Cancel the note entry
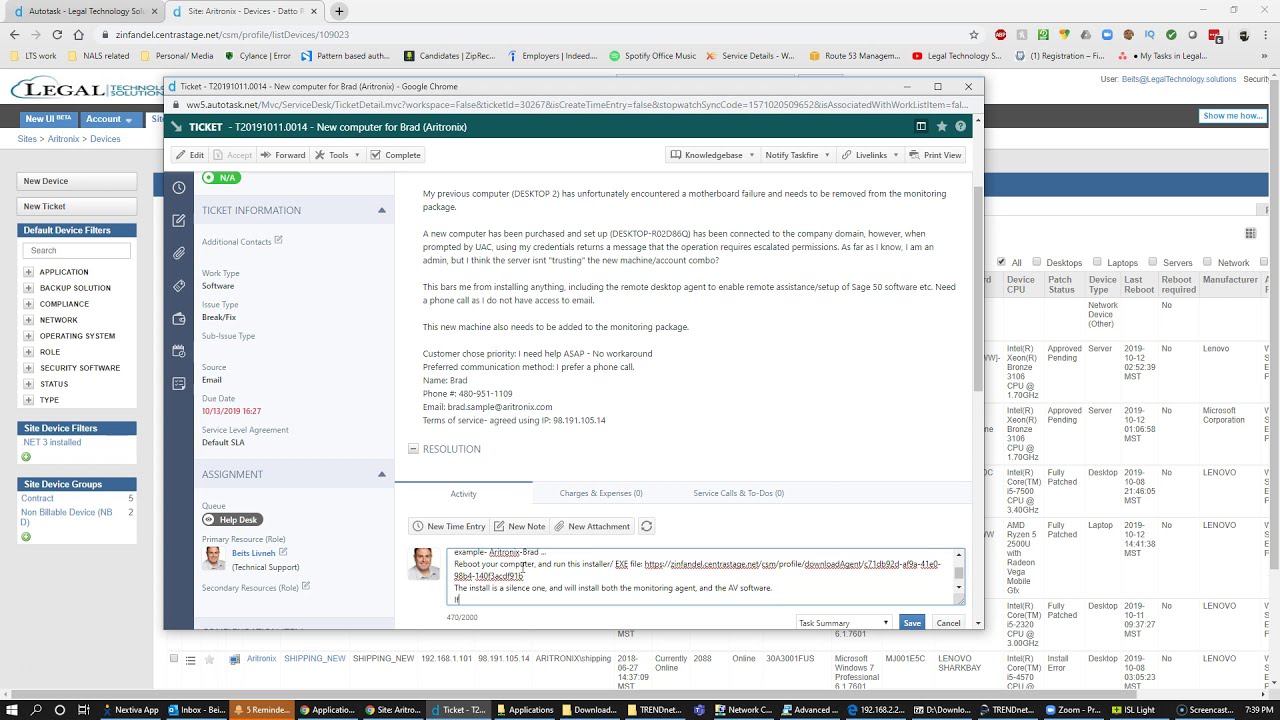Screen dimensions: 1280x720 click(948, 623)
